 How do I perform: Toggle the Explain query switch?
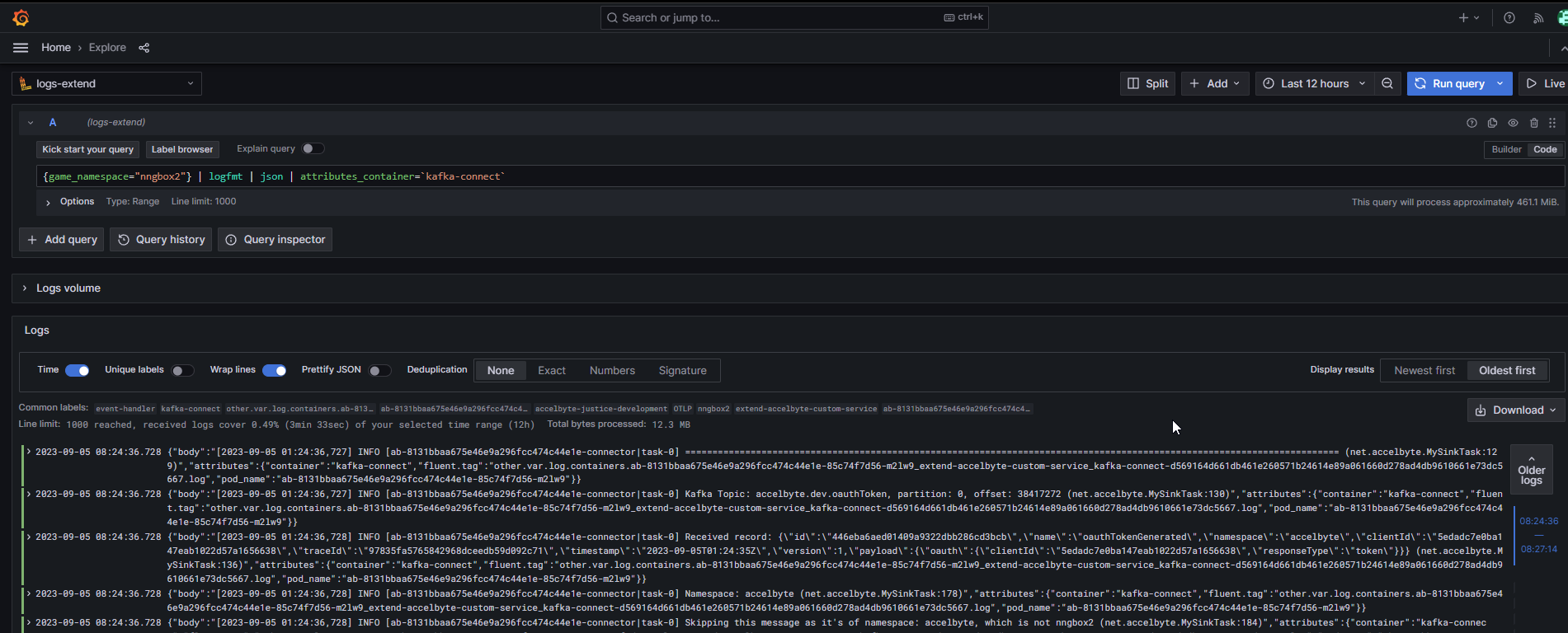click(x=313, y=148)
